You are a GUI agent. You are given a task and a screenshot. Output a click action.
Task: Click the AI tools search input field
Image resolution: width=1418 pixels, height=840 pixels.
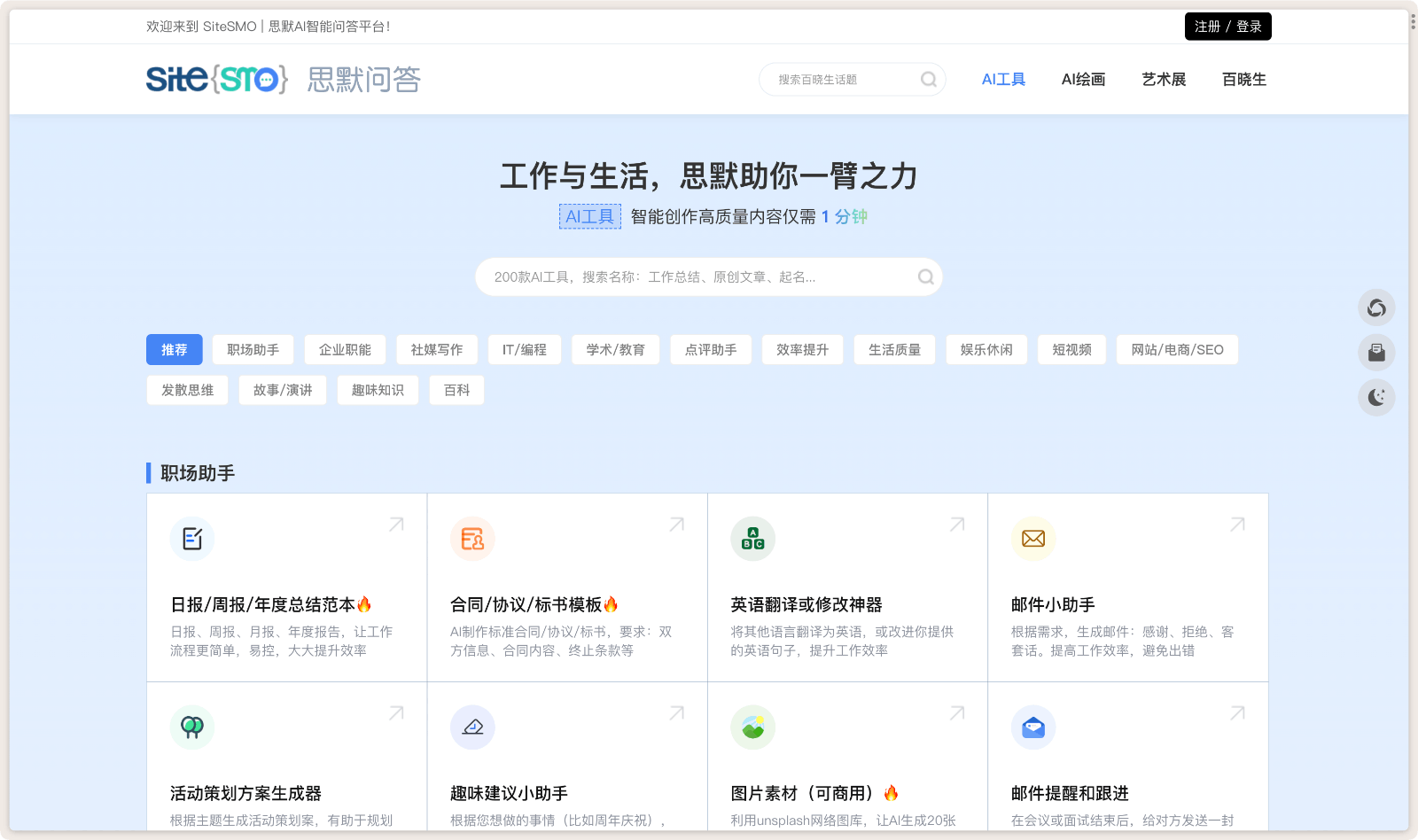pyautogui.click(x=709, y=276)
